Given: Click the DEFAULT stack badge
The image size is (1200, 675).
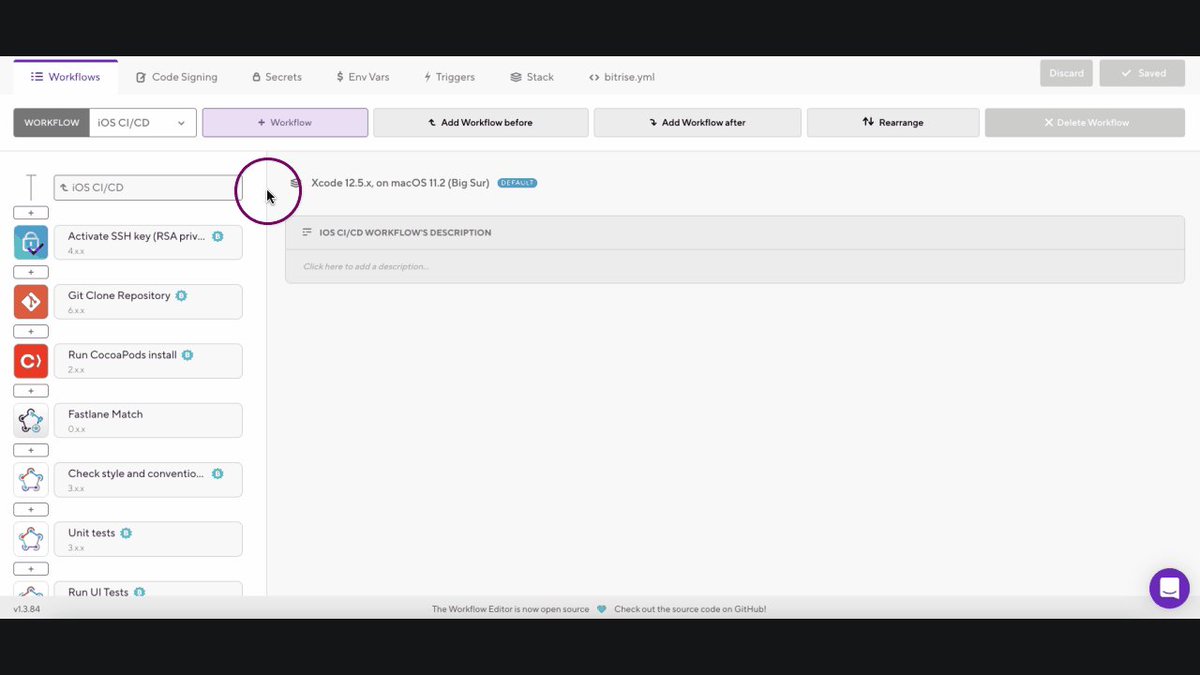Looking at the screenshot, I should [517, 183].
